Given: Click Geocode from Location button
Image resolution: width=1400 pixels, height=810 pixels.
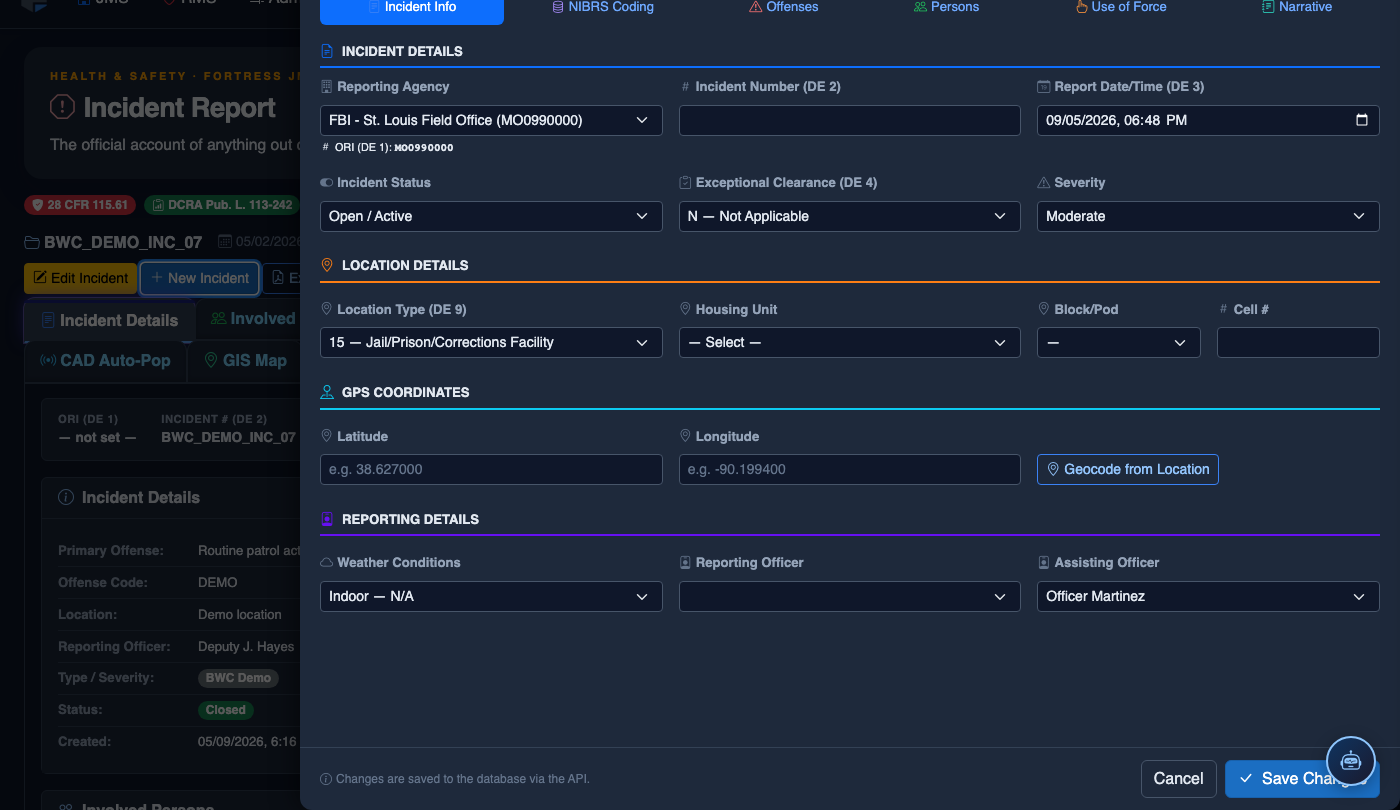Looking at the screenshot, I should [x=1127, y=469].
